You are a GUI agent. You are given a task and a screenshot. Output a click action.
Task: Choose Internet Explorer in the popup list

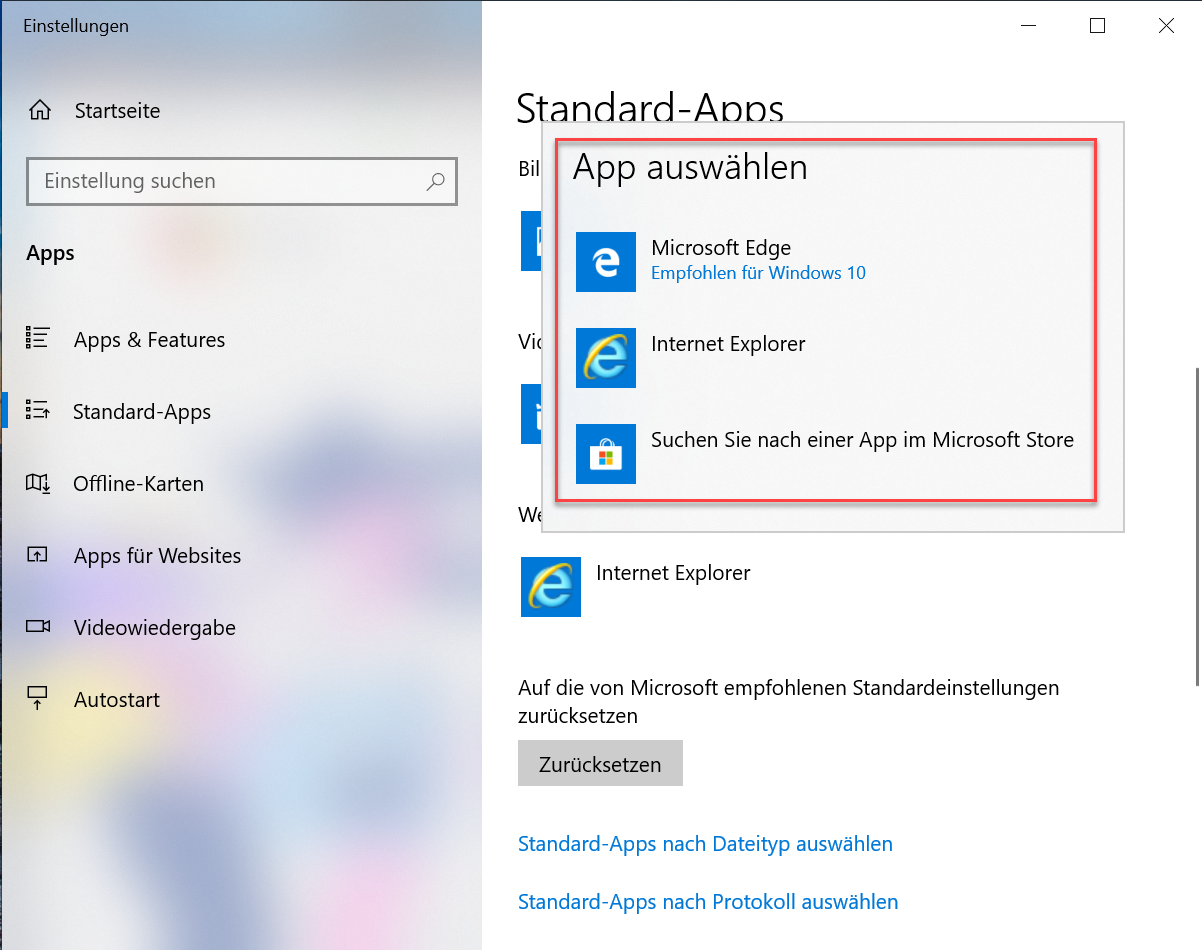[x=826, y=358]
